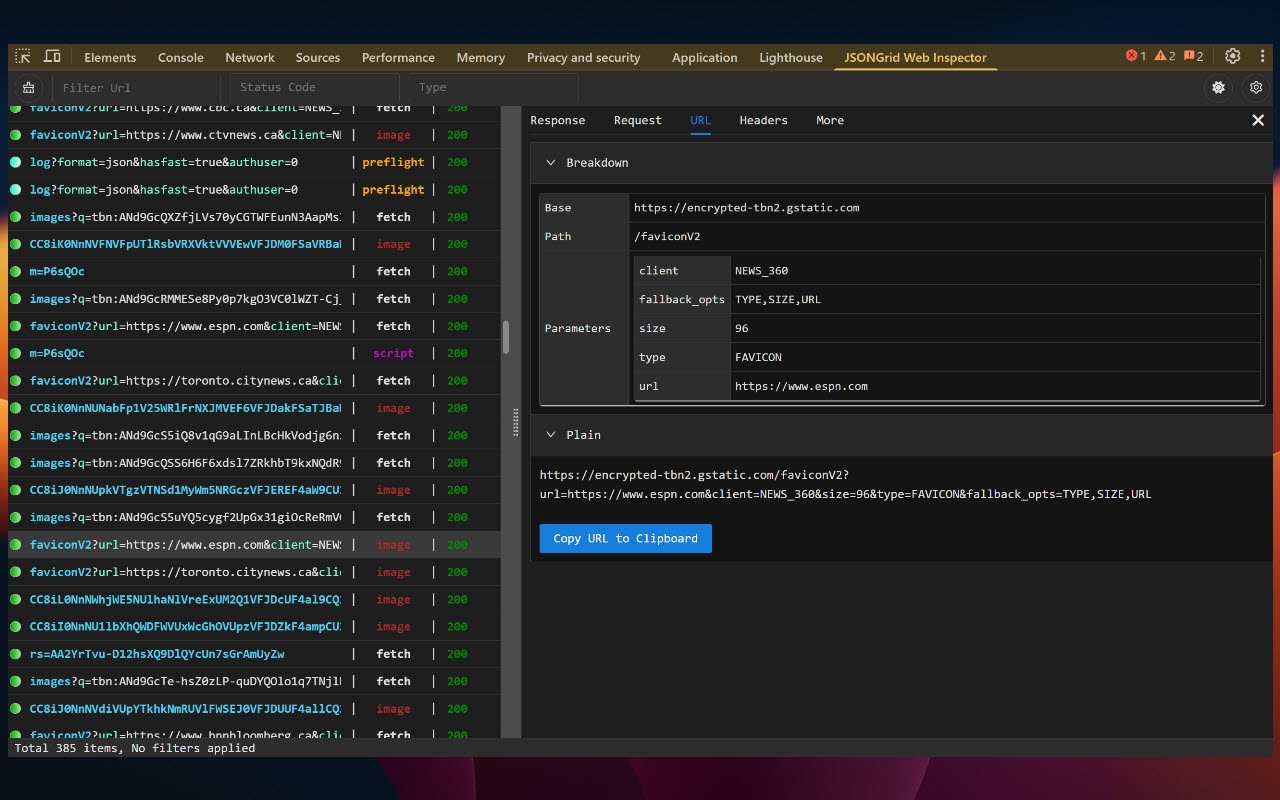This screenshot has width=1280, height=800.
Task: Open the Memory tab
Action: tap(481, 57)
